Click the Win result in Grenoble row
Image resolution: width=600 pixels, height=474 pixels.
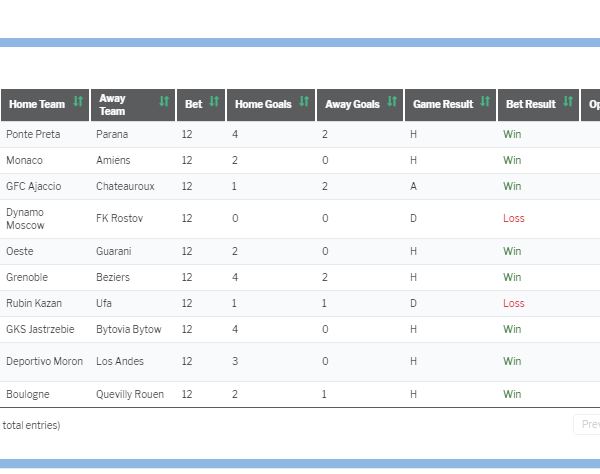pos(512,277)
